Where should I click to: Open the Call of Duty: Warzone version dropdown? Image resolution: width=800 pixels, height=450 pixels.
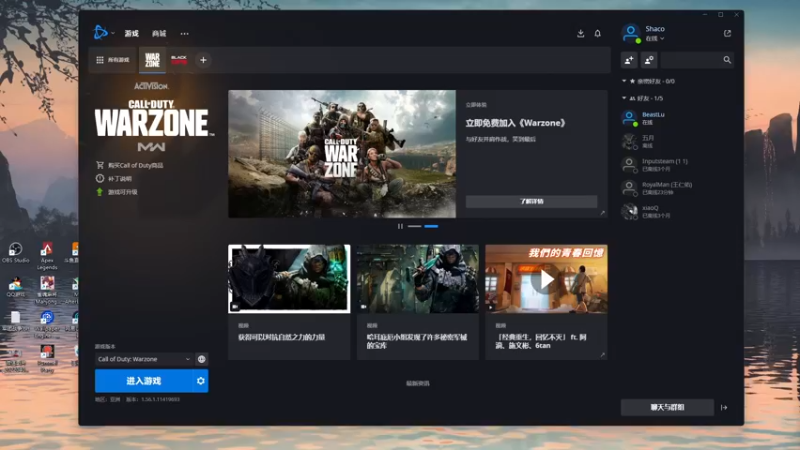(x=143, y=359)
